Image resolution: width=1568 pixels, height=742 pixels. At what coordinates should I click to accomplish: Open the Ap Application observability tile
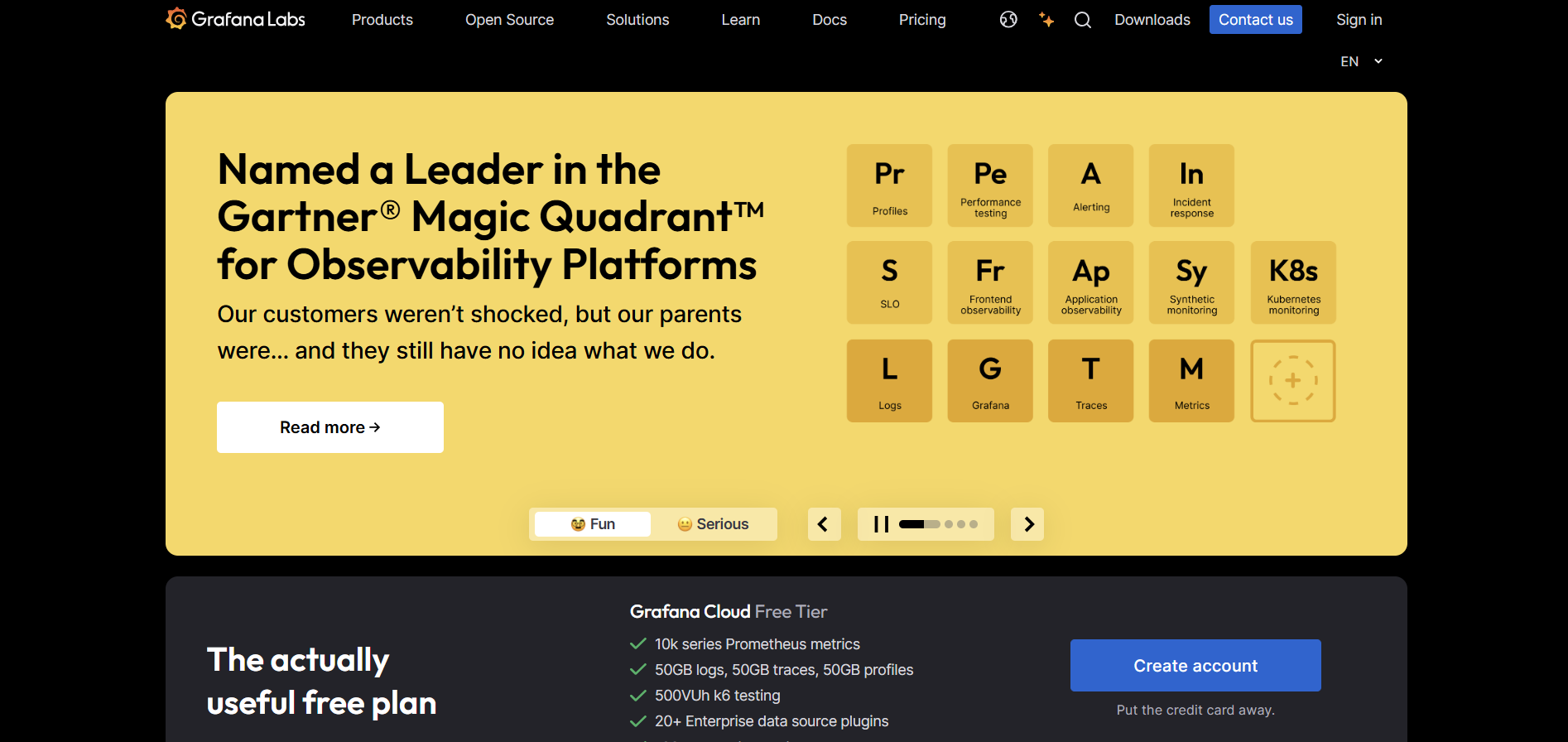[x=1091, y=282]
